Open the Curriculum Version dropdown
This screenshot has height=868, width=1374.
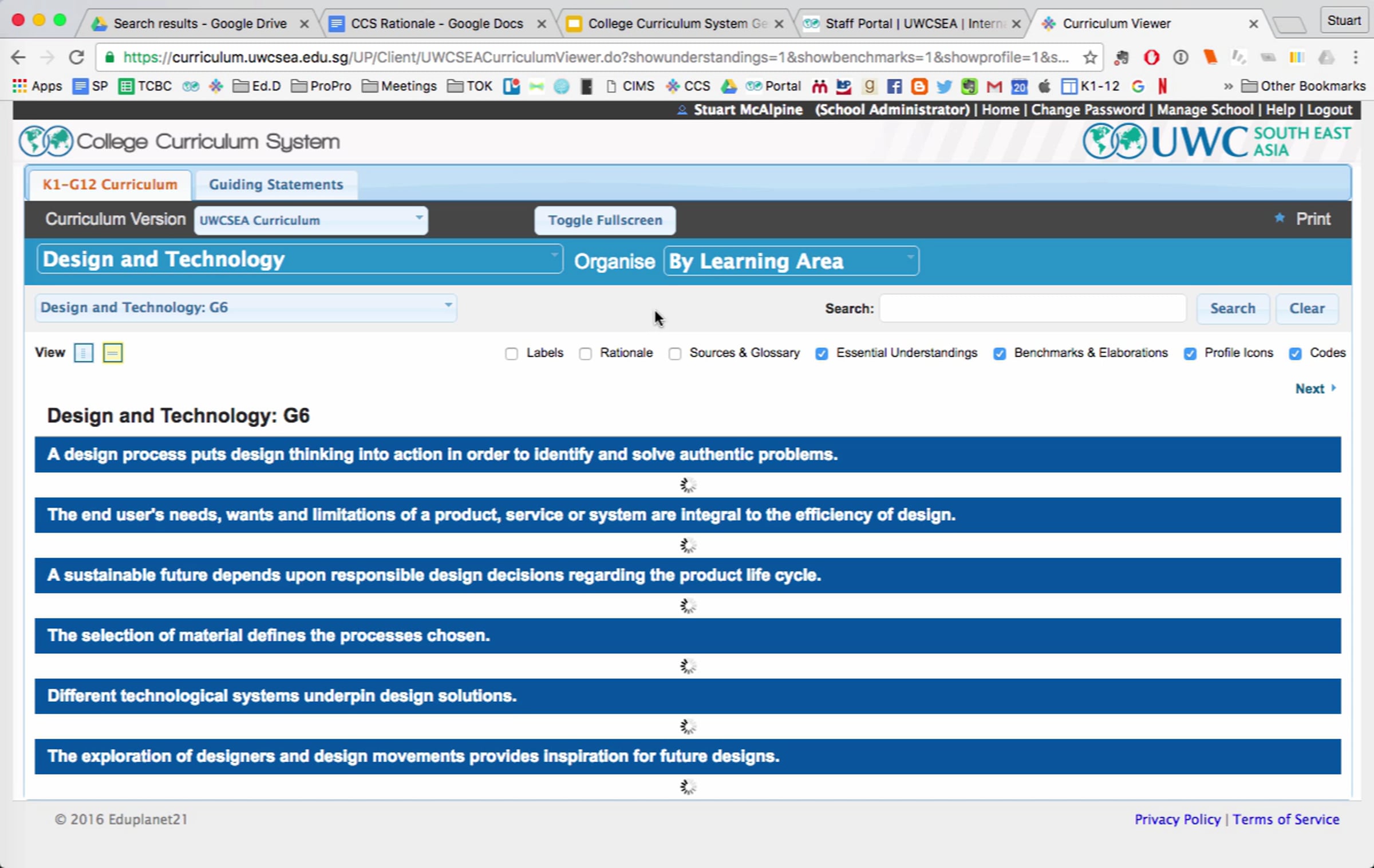click(311, 220)
